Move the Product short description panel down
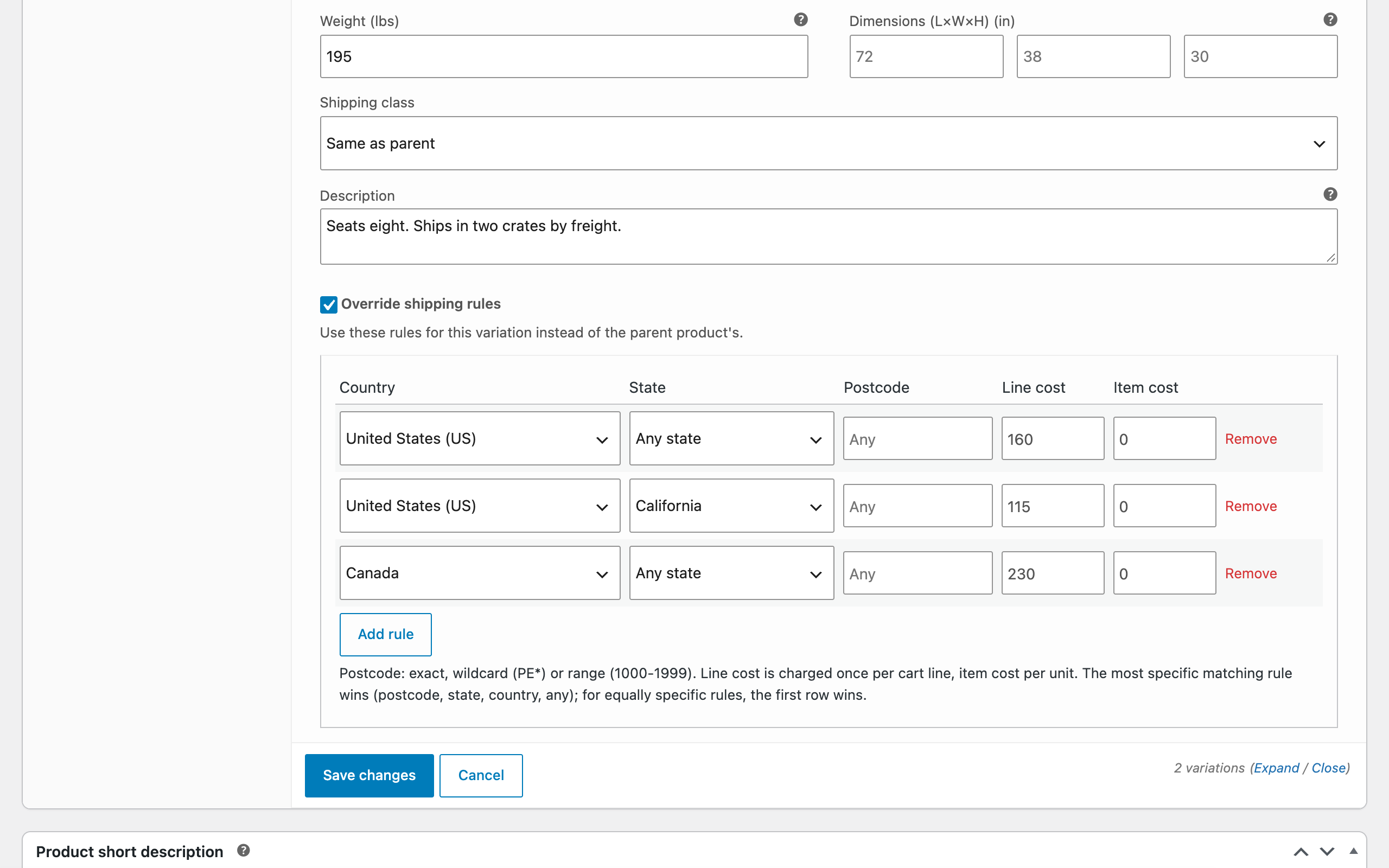Image resolution: width=1389 pixels, height=868 pixels. pos(1327,851)
